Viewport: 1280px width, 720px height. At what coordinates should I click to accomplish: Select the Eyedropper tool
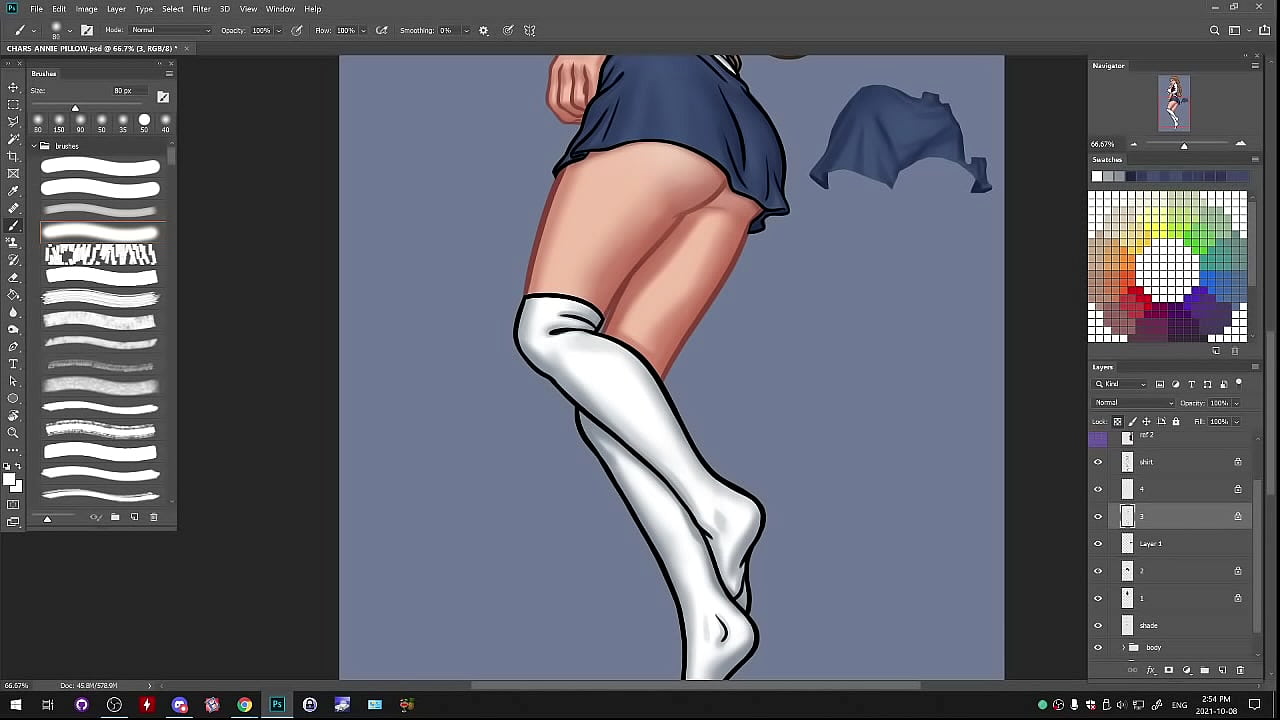click(x=13, y=191)
